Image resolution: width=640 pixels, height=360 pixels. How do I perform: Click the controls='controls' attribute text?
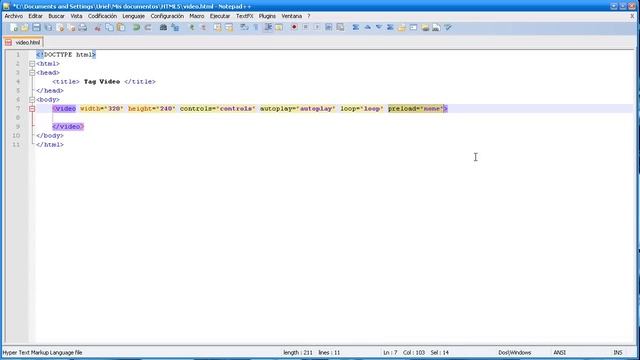click(218, 109)
